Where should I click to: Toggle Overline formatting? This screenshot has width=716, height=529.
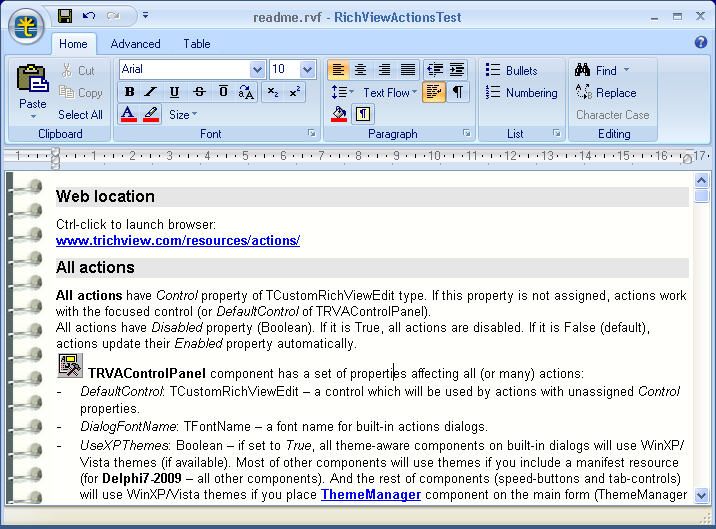coord(223,92)
